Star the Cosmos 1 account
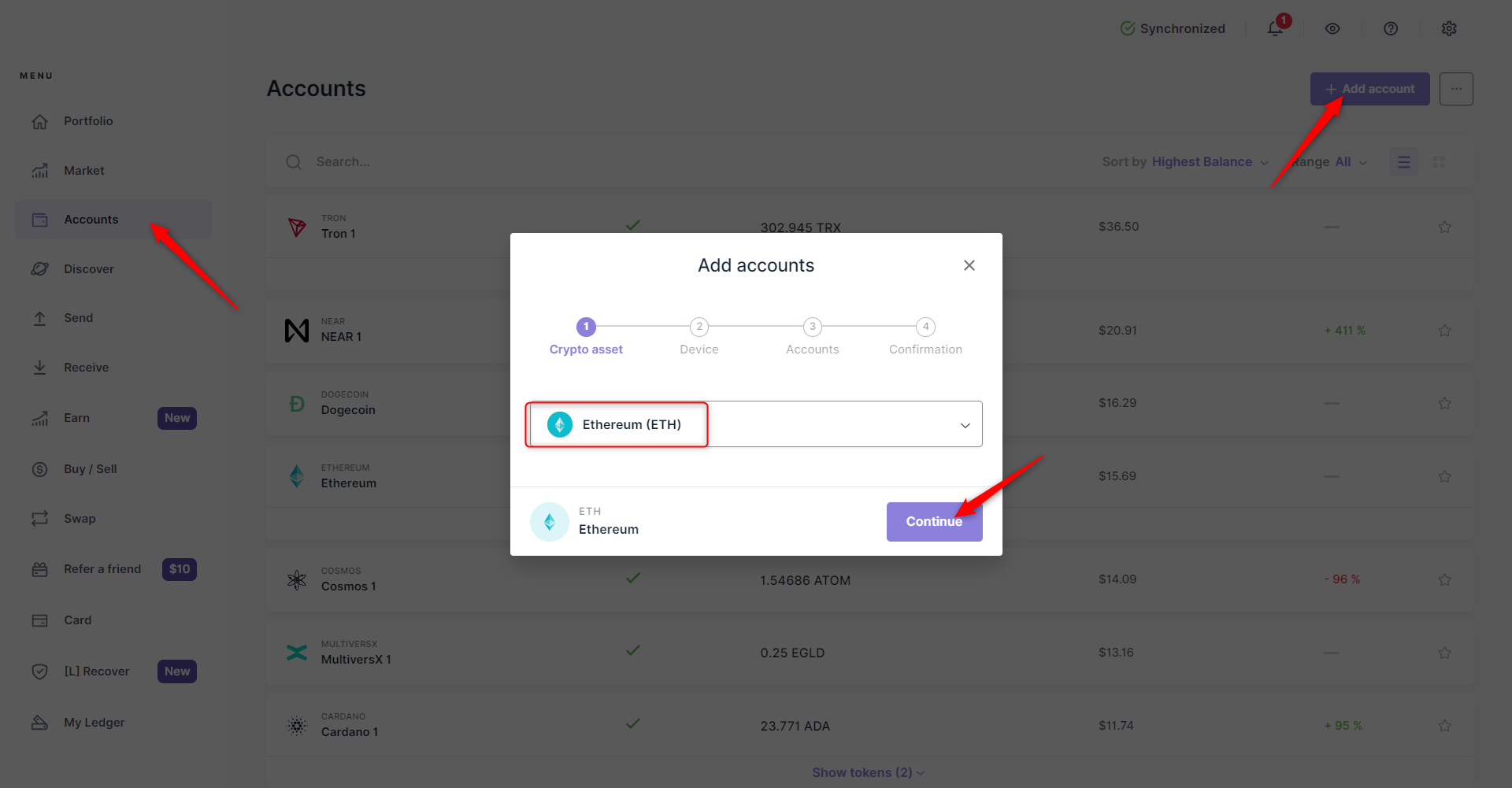Viewport: 1512px width, 788px height. tap(1444, 580)
